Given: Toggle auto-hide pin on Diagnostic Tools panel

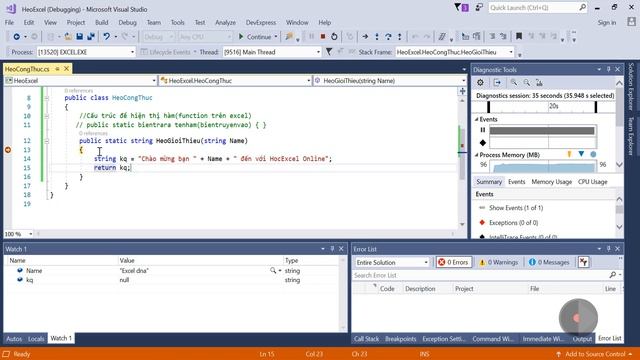Looking at the screenshot, I should click(609, 69).
